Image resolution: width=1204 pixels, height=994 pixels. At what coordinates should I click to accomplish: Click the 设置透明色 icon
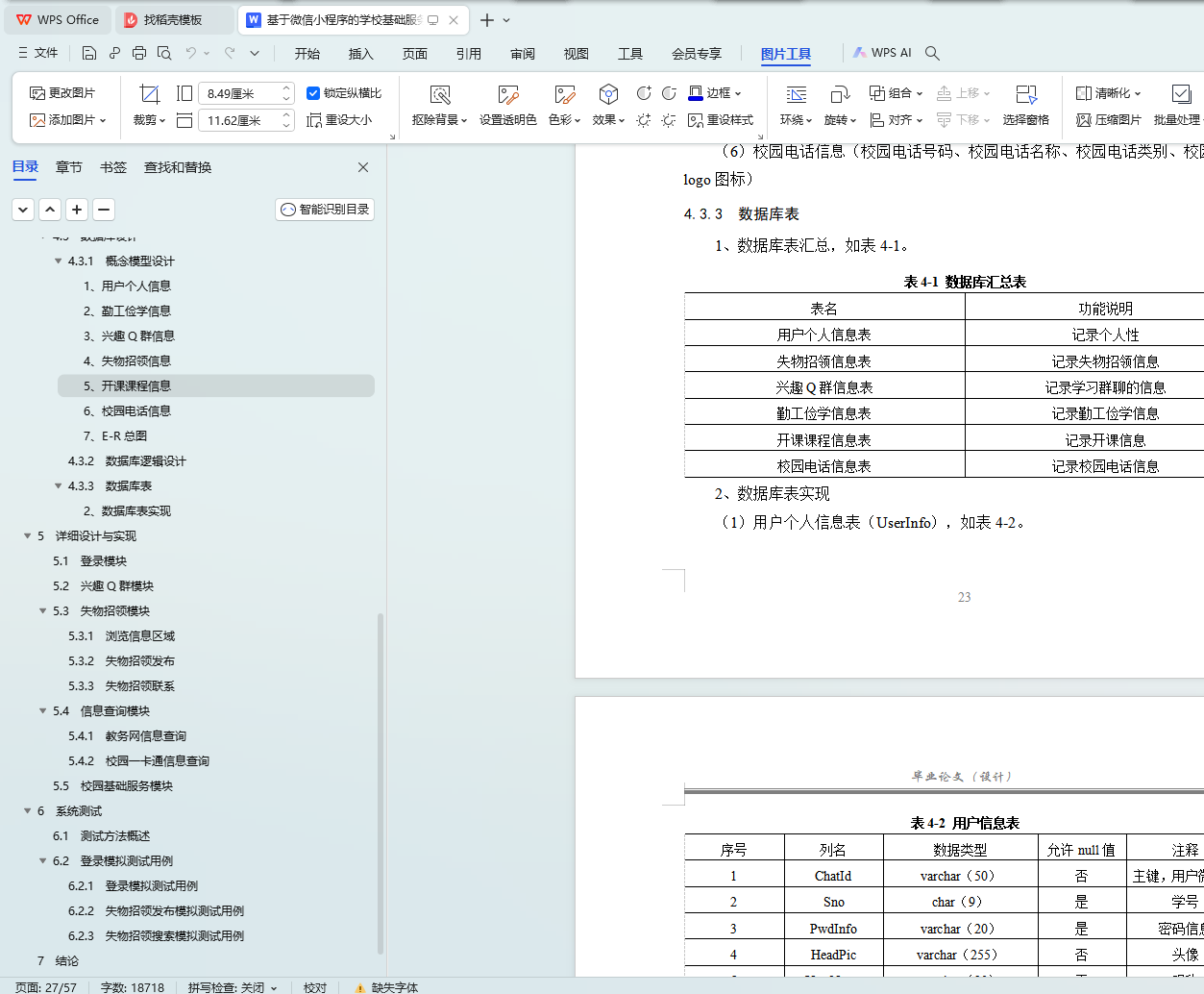(508, 94)
